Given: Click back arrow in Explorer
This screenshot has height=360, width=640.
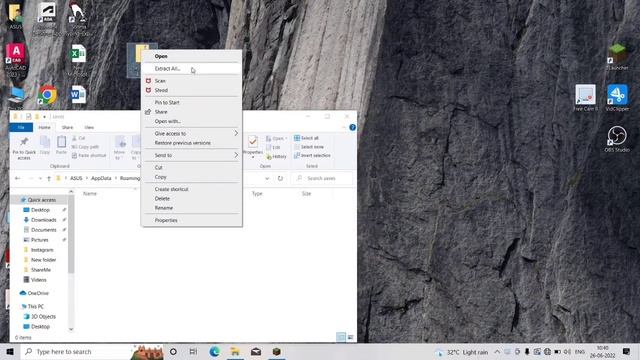Looking at the screenshot, I should (x=18, y=178).
